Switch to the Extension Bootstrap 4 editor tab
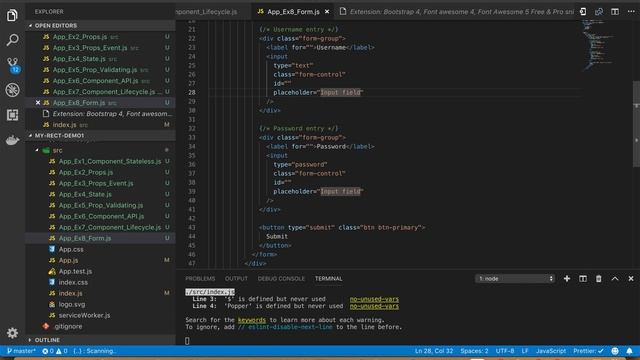 pos(456,12)
